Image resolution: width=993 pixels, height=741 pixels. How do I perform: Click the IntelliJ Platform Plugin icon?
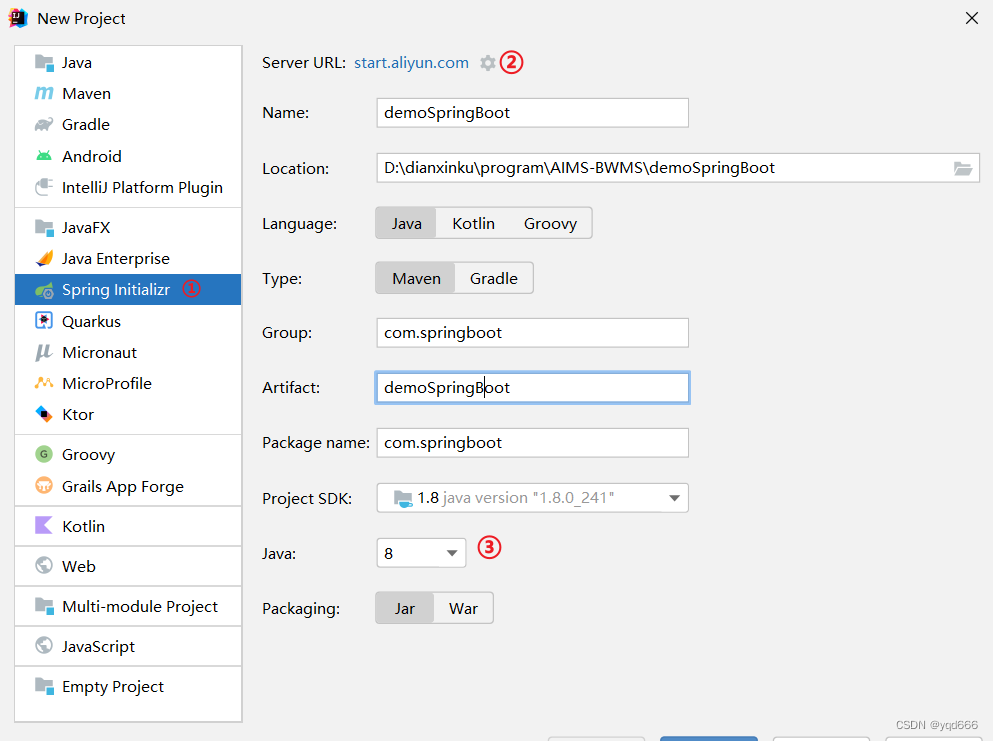pos(44,187)
